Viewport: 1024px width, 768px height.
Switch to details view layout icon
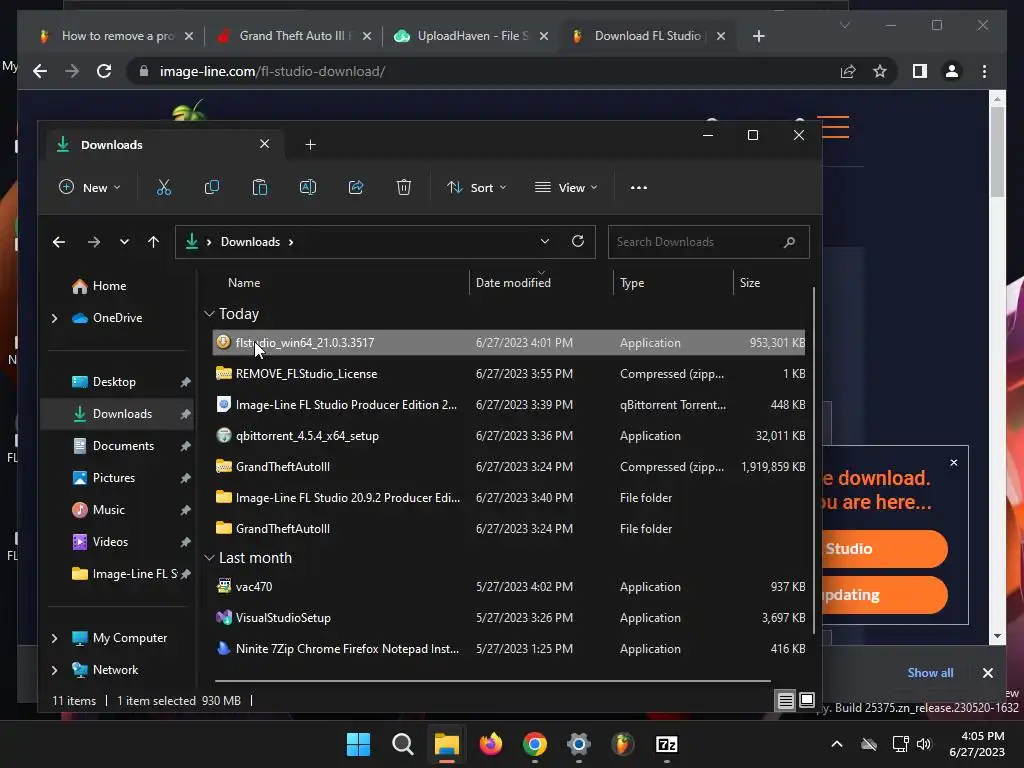786,701
